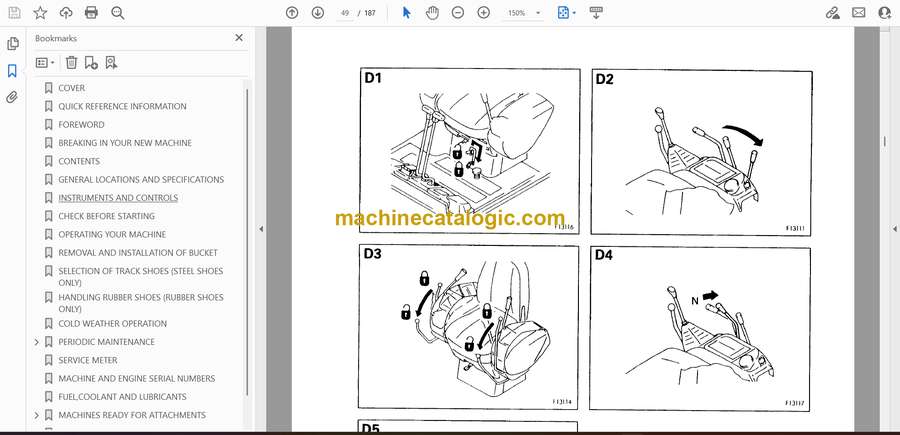Add document to favorites star
Screen dimensions: 900x435
40,13
